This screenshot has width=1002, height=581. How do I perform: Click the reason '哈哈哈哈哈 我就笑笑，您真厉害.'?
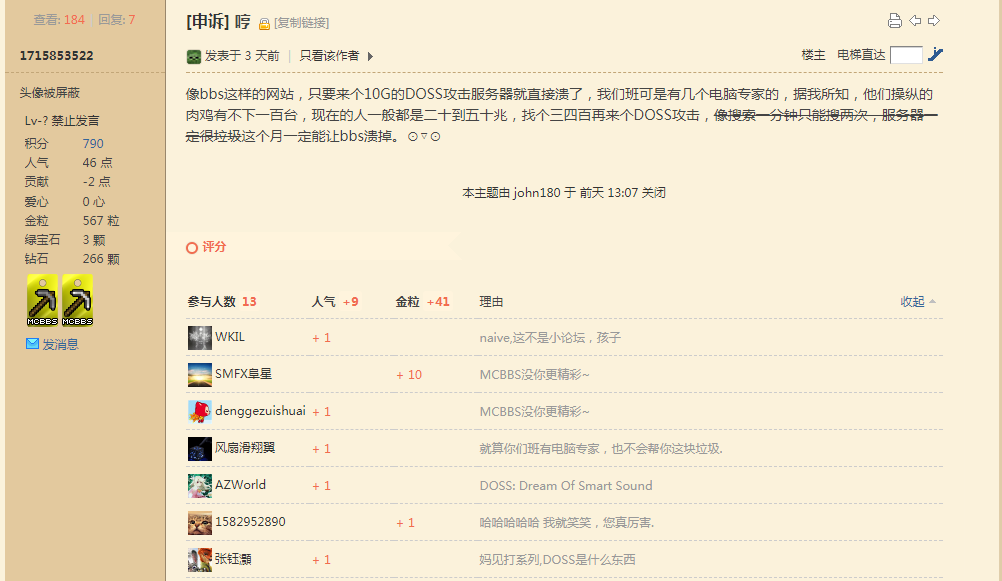tap(567, 523)
